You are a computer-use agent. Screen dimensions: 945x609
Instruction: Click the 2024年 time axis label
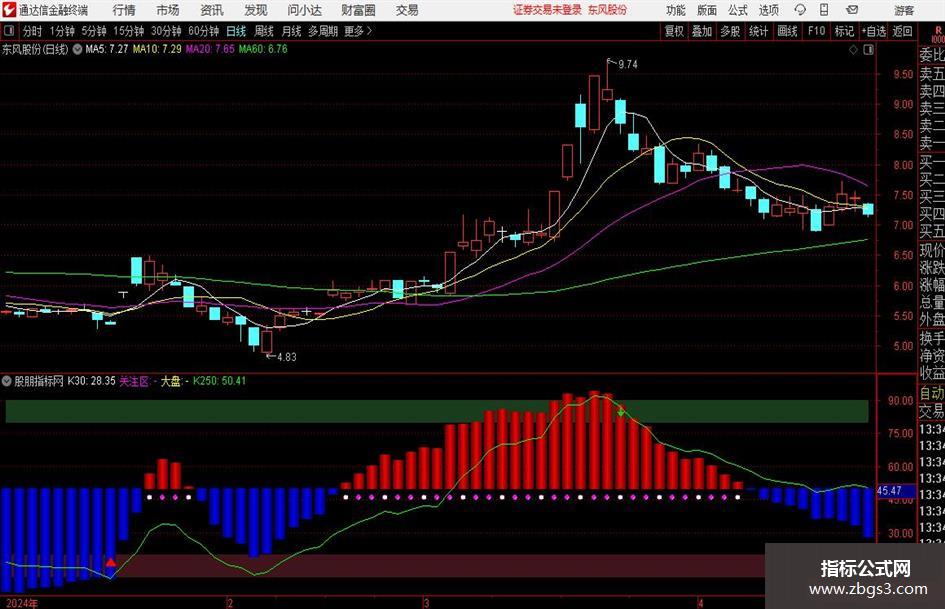click(22, 603)
